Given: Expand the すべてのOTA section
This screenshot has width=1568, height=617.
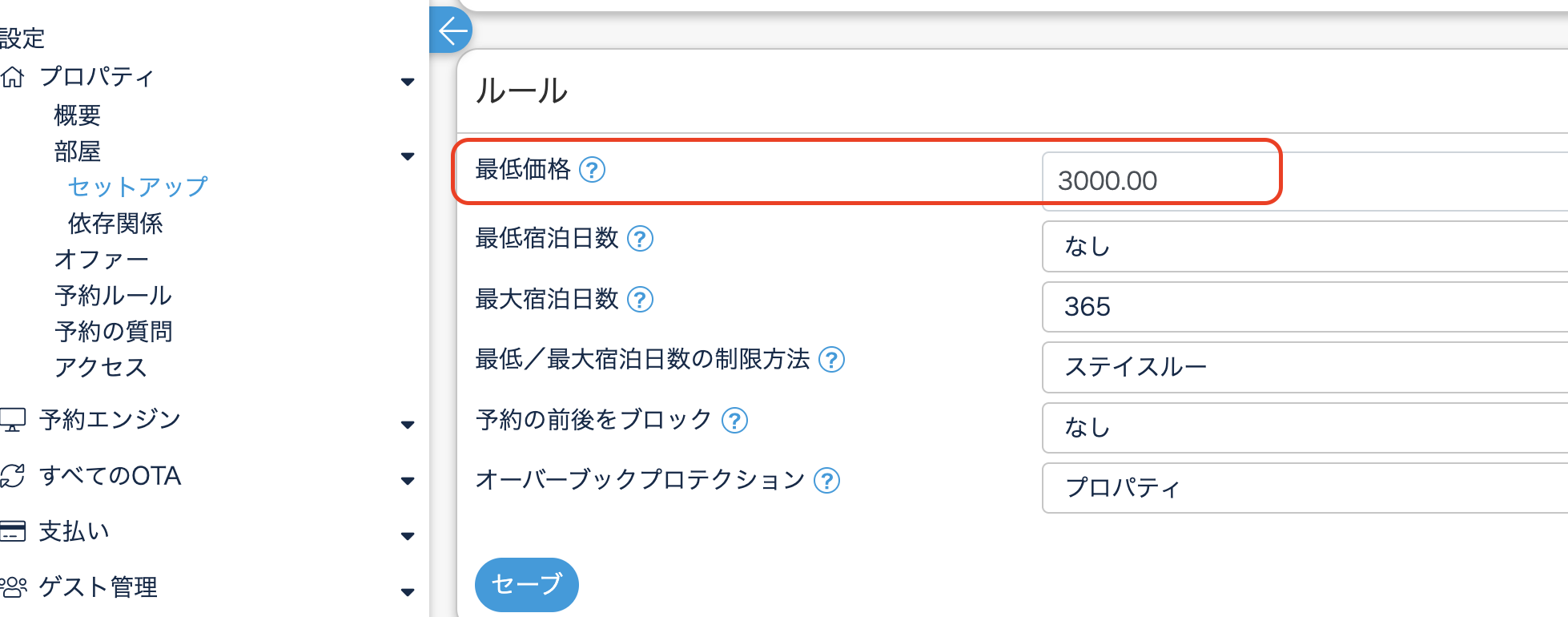Looking at the screenshot, I should click(x=408, y=480).
